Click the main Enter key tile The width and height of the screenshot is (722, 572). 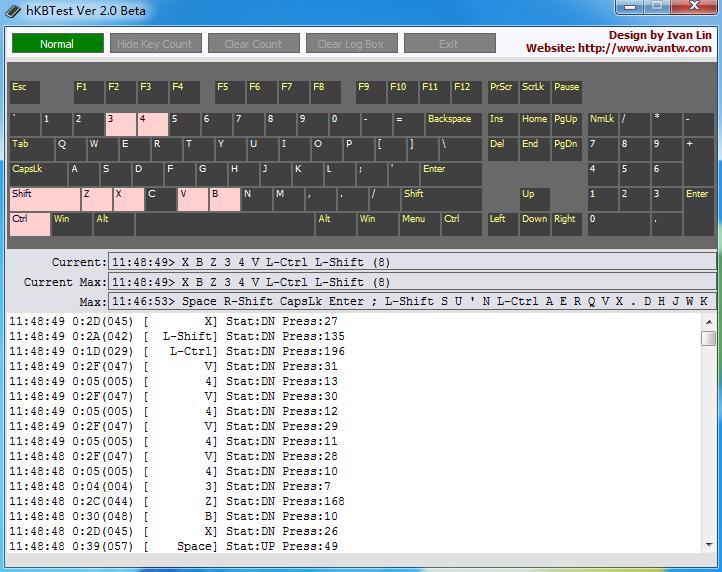[x=451, y=174]
